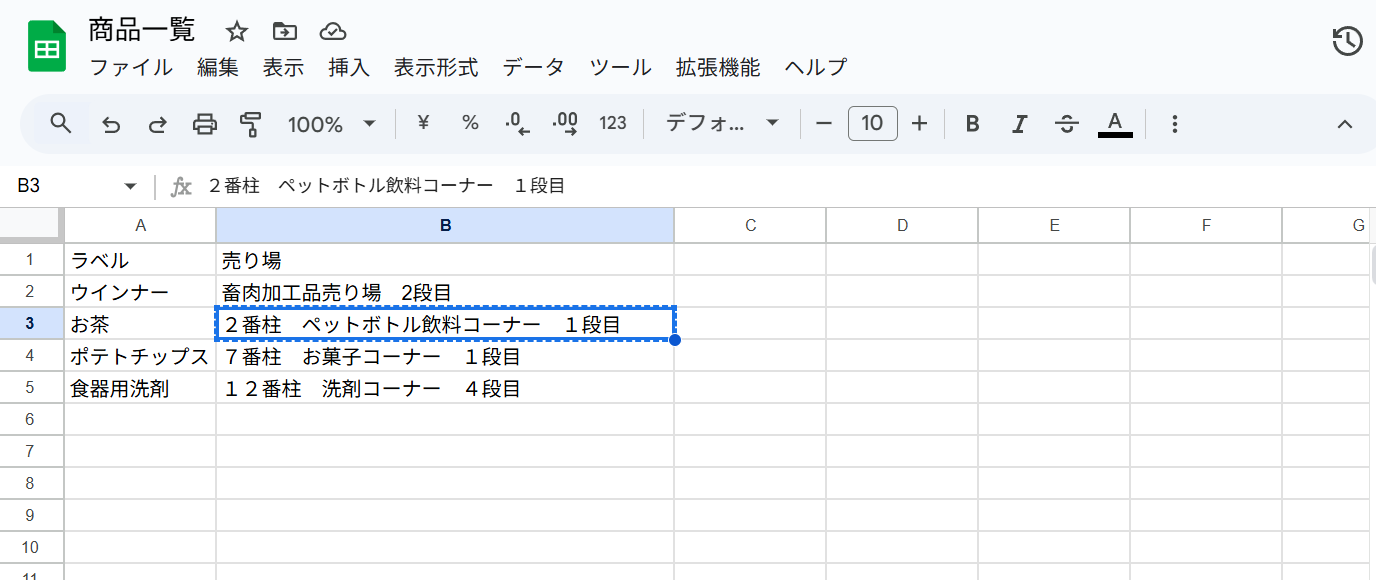Increase font size with plus button
1376x580 pixels.
[x=920, y=123]
